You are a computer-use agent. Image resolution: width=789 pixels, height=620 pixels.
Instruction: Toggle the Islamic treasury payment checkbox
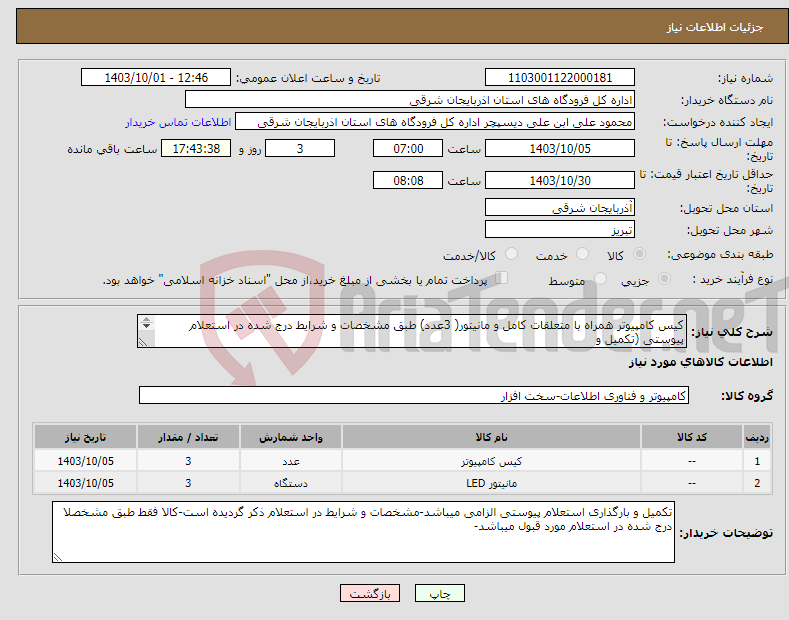pyautogui.click(x=502, y=277)
